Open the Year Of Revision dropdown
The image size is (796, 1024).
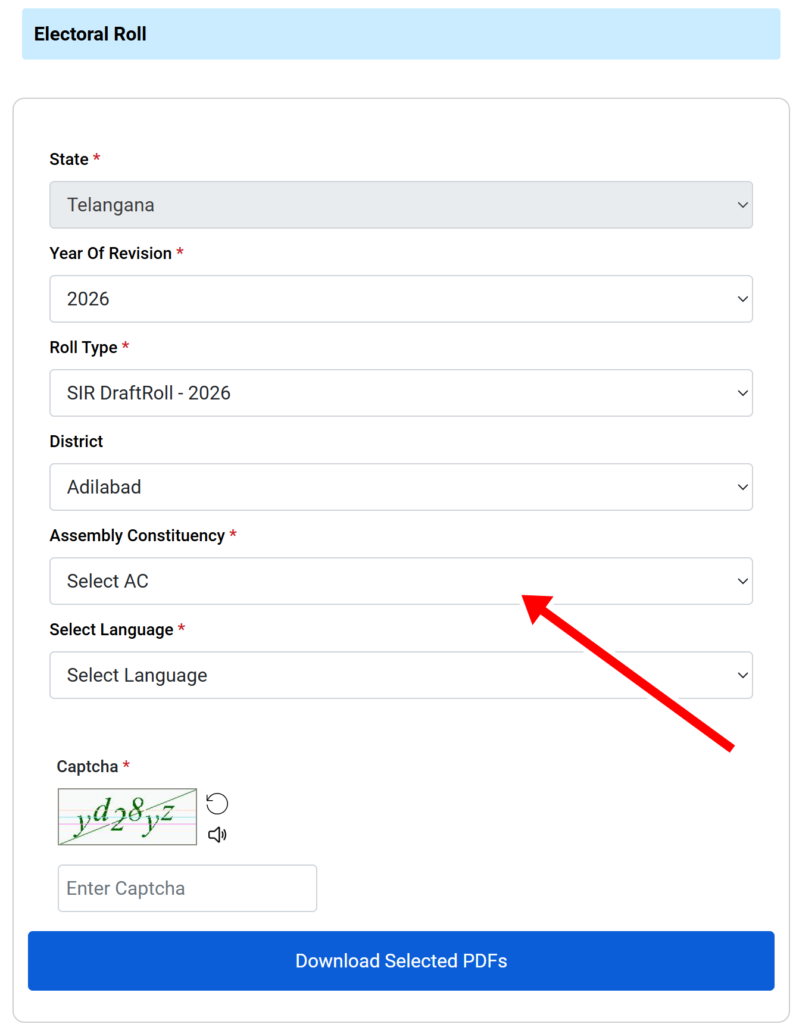pyautogui.click(x=401, y=299)
